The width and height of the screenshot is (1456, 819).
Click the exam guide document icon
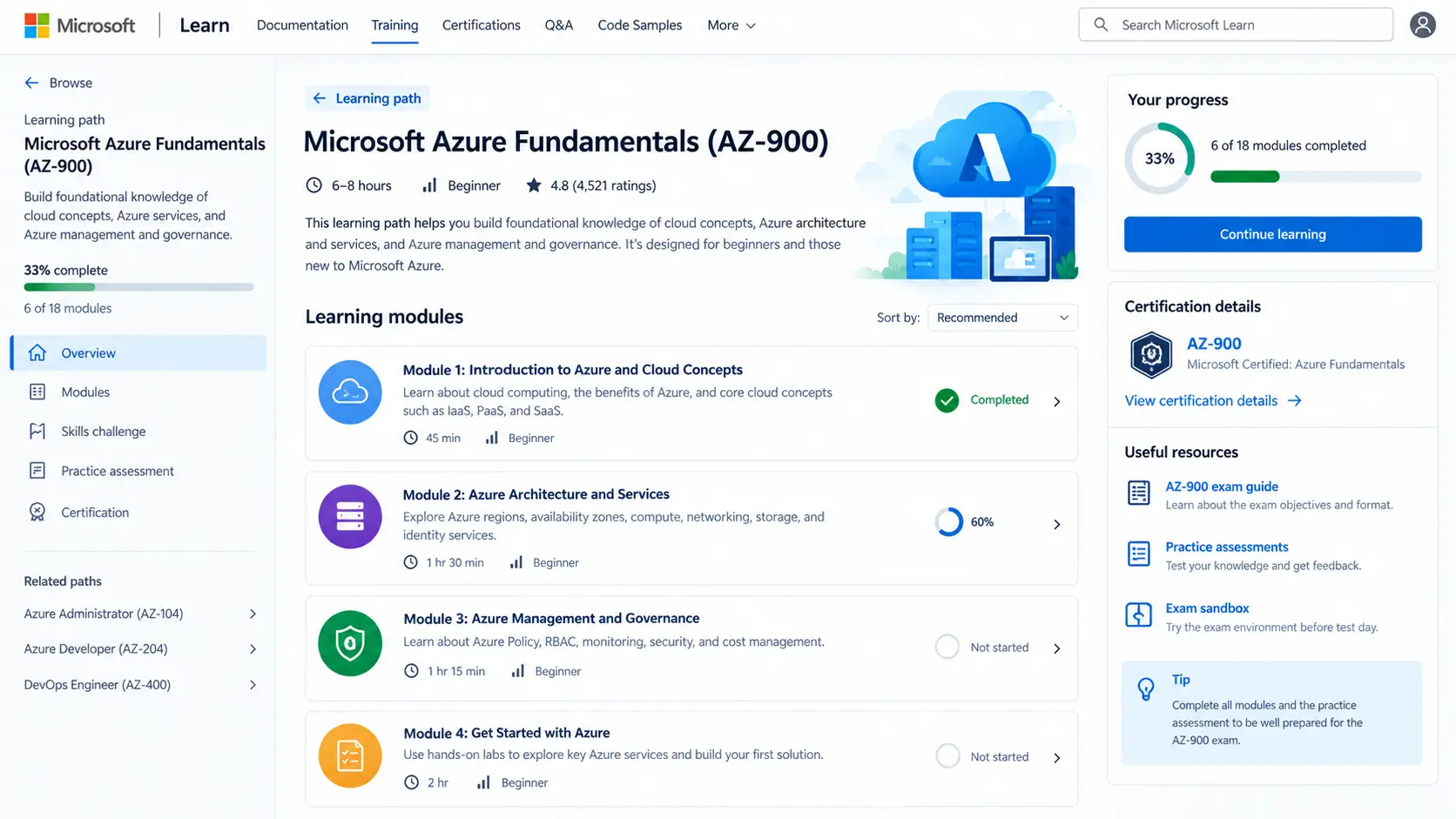pyautogui.click(x=1139, y=493)
